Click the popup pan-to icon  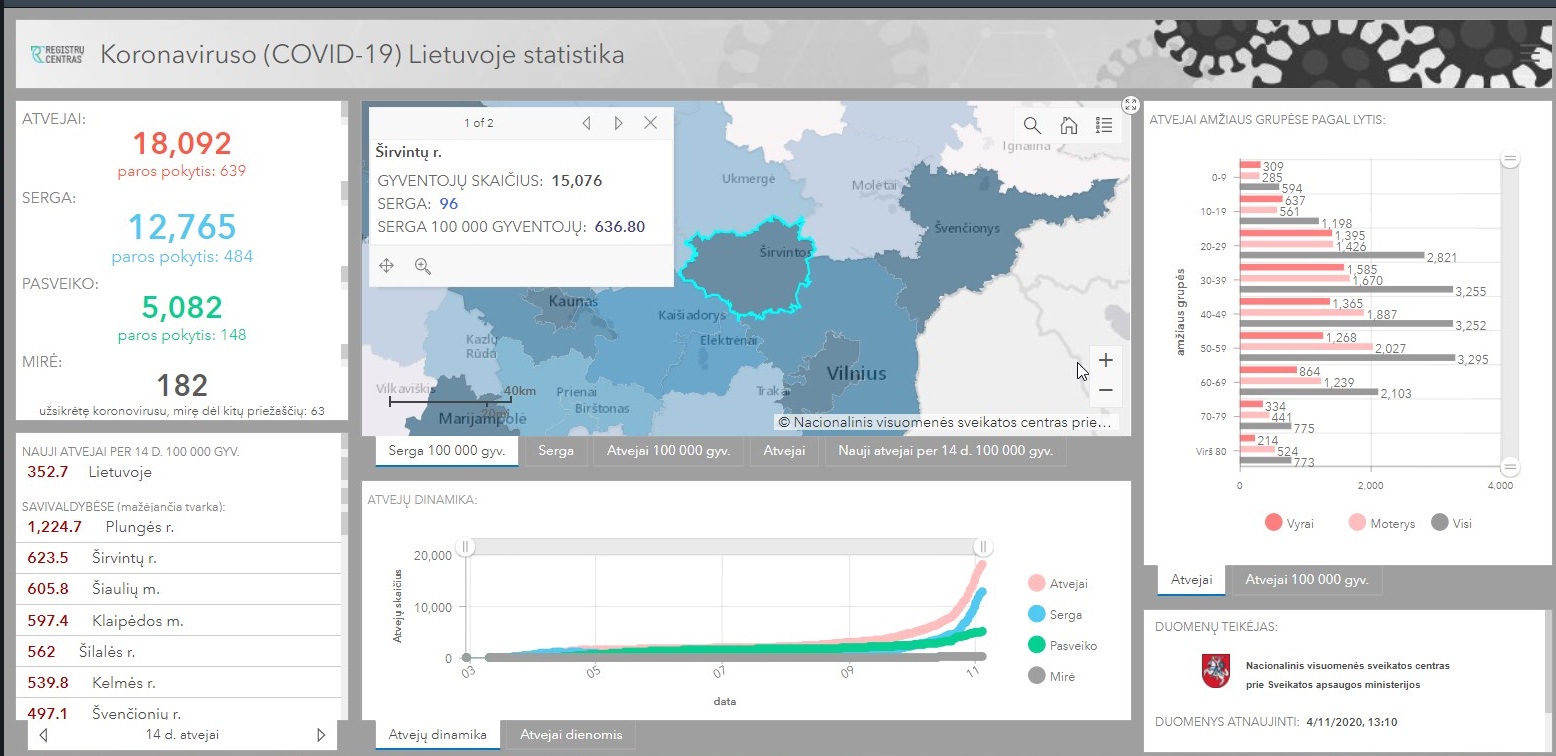(x=387, y=266)
